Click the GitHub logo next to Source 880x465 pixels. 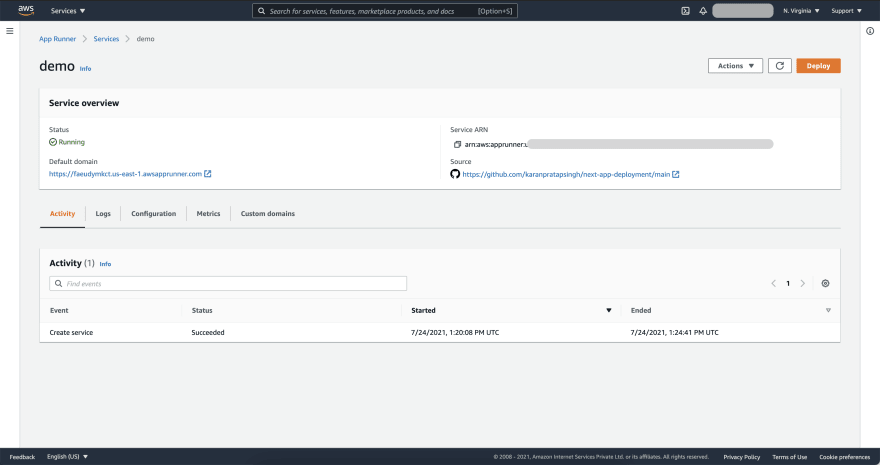click(x=455, y=174)
